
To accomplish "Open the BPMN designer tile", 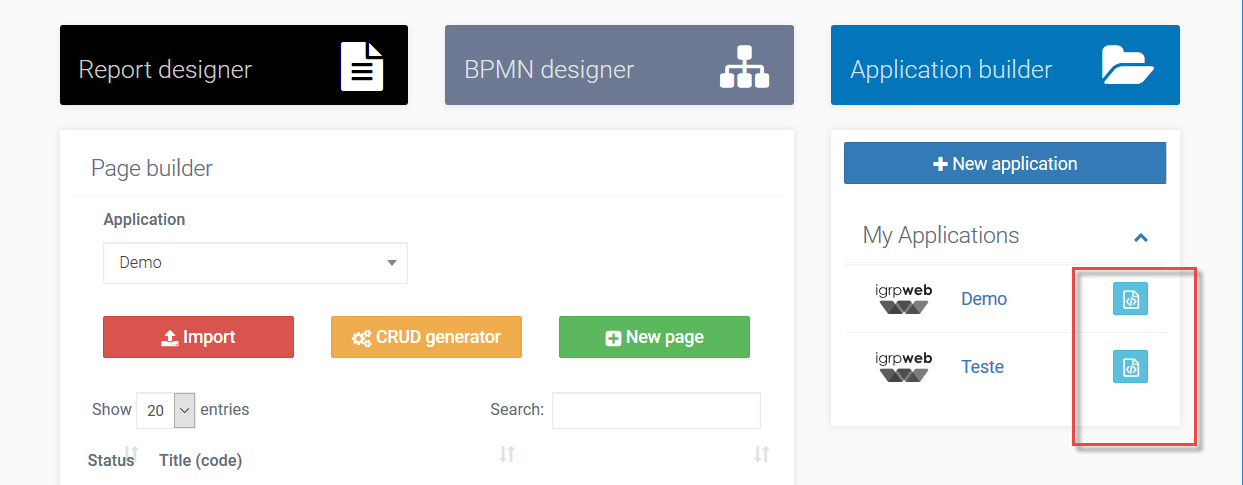I will tap(619, 65).
